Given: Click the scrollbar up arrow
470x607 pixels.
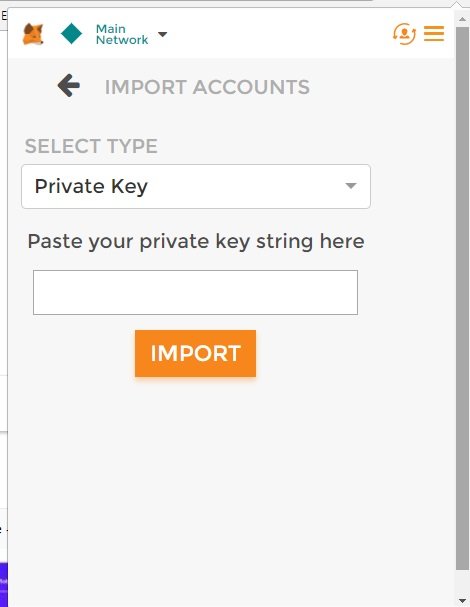Looking at the screenshot, I should tap(462, 19).
